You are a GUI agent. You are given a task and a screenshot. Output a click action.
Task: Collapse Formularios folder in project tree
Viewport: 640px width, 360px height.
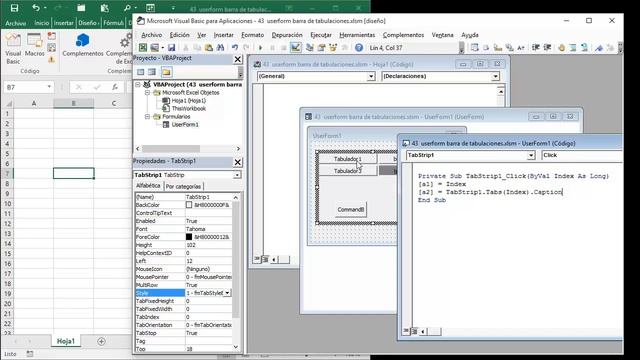(x=147, y=117)
